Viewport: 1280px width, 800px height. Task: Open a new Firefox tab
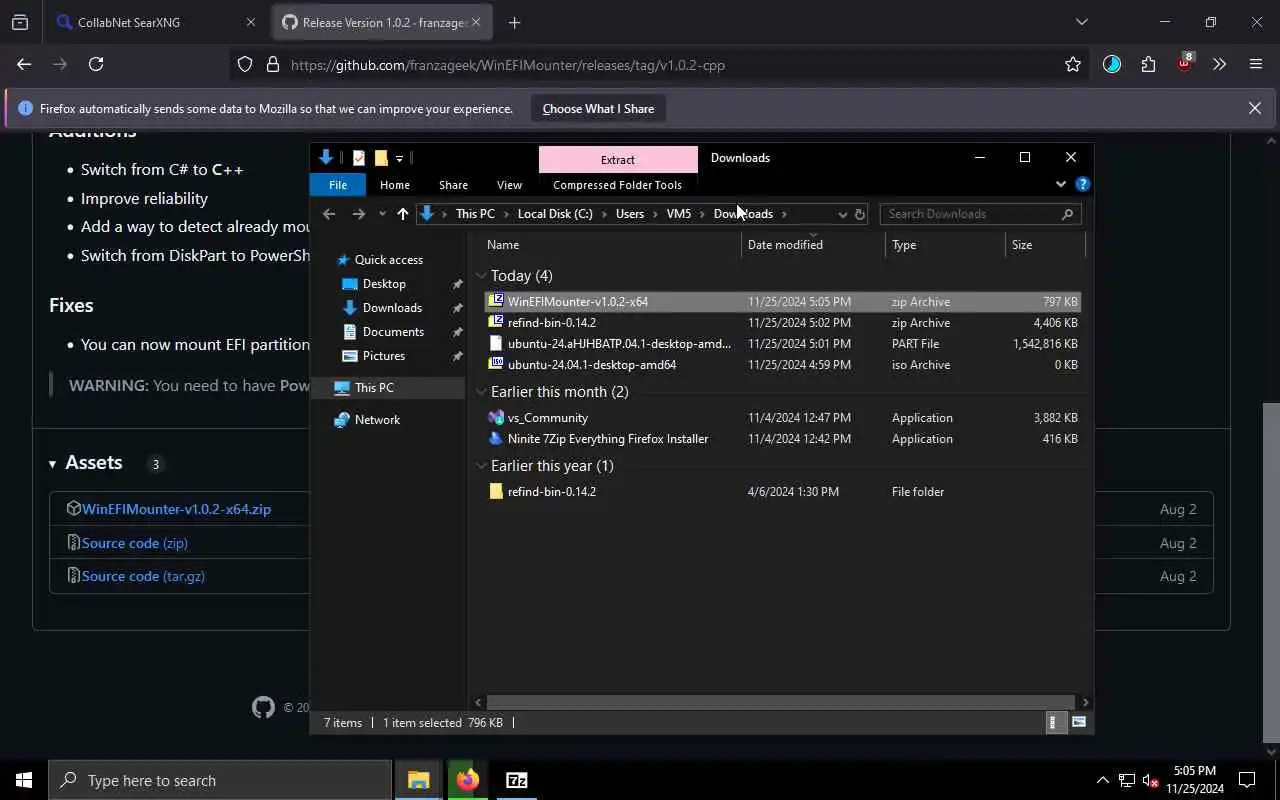pyautogui.click(x=514, y=22)
